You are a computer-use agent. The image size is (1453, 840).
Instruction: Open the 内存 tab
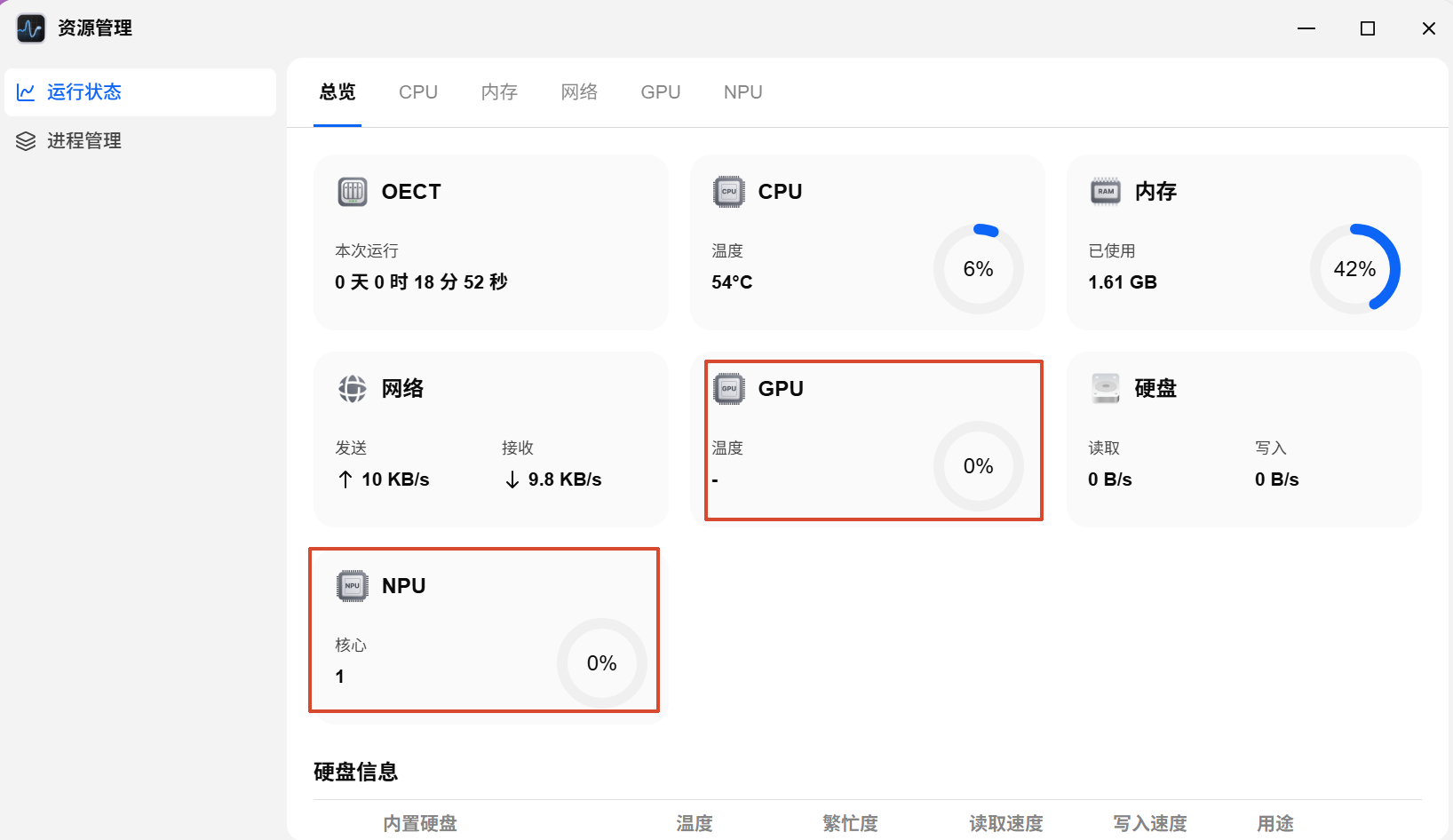(499, 92)
